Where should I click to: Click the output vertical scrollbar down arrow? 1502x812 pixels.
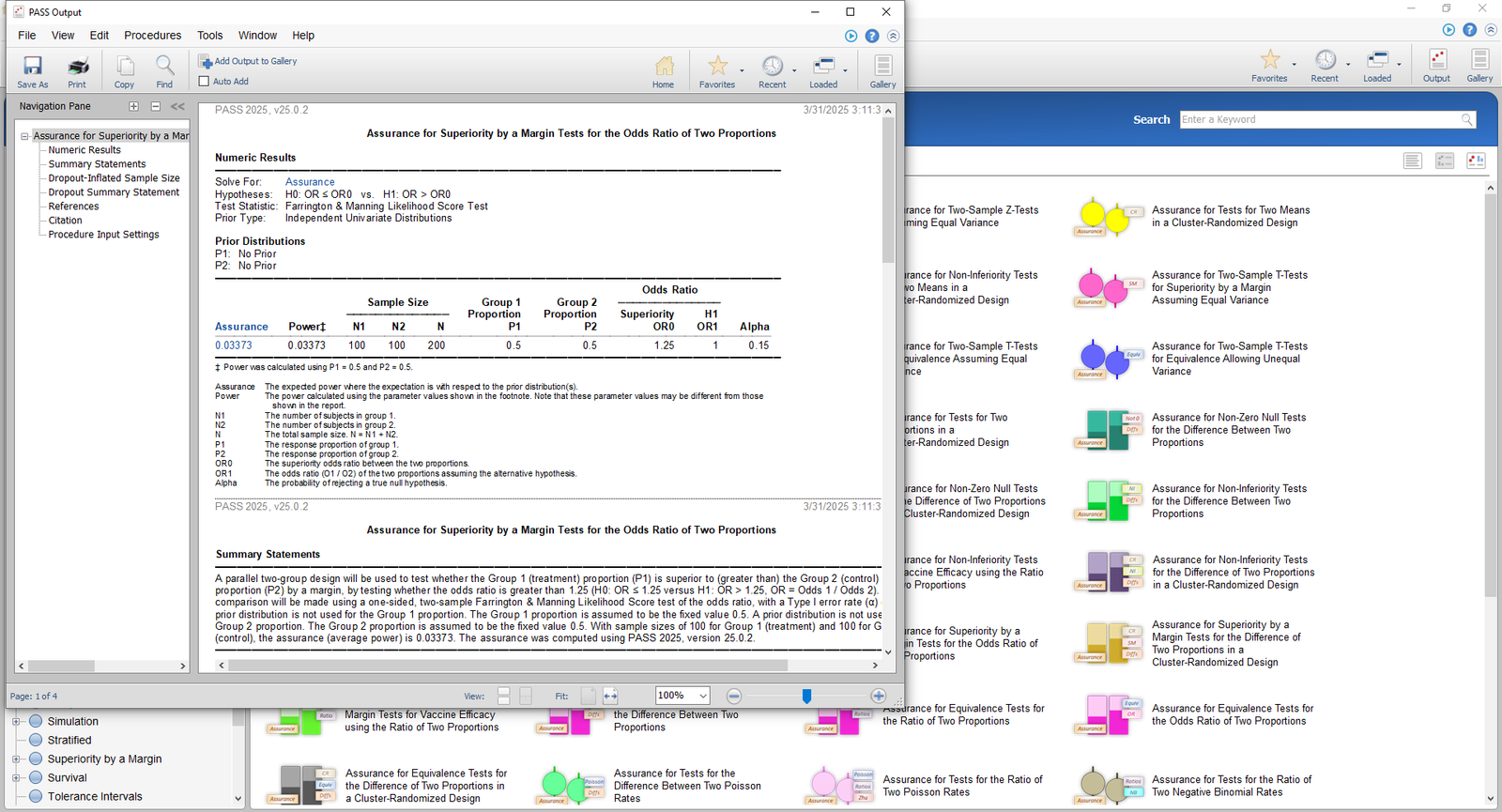click(888, 651)
